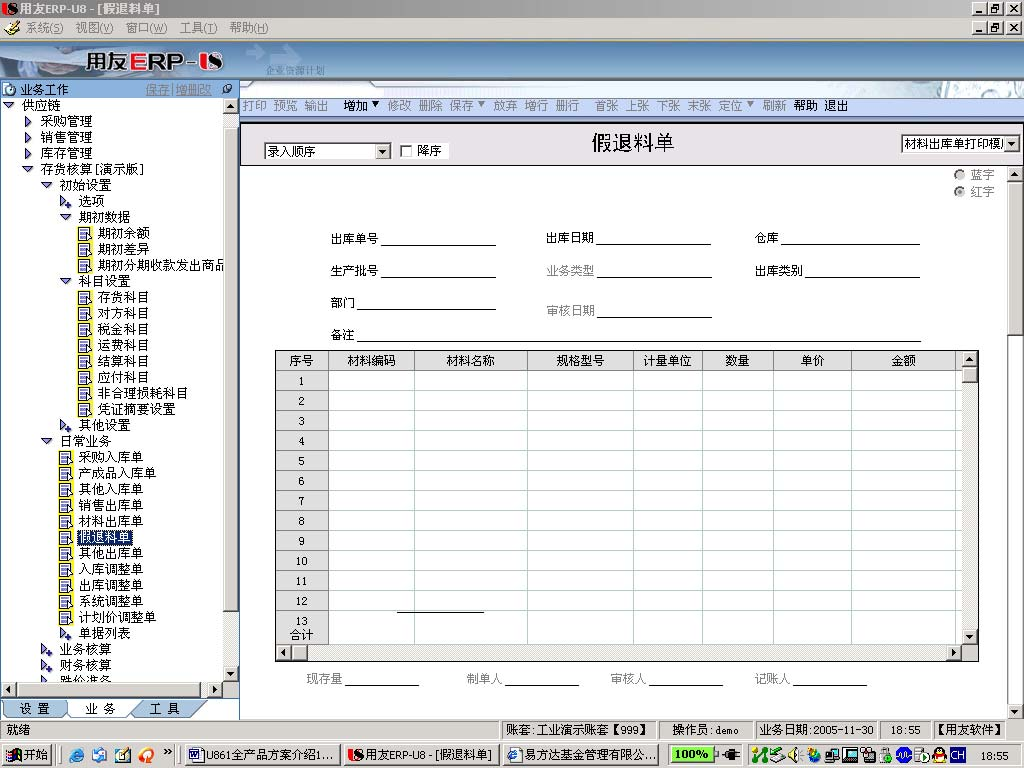This screenshot has width=1024, height=768.
Task: Click the document icon beside 产成品入库单
Action: click(x=66, y=473)
